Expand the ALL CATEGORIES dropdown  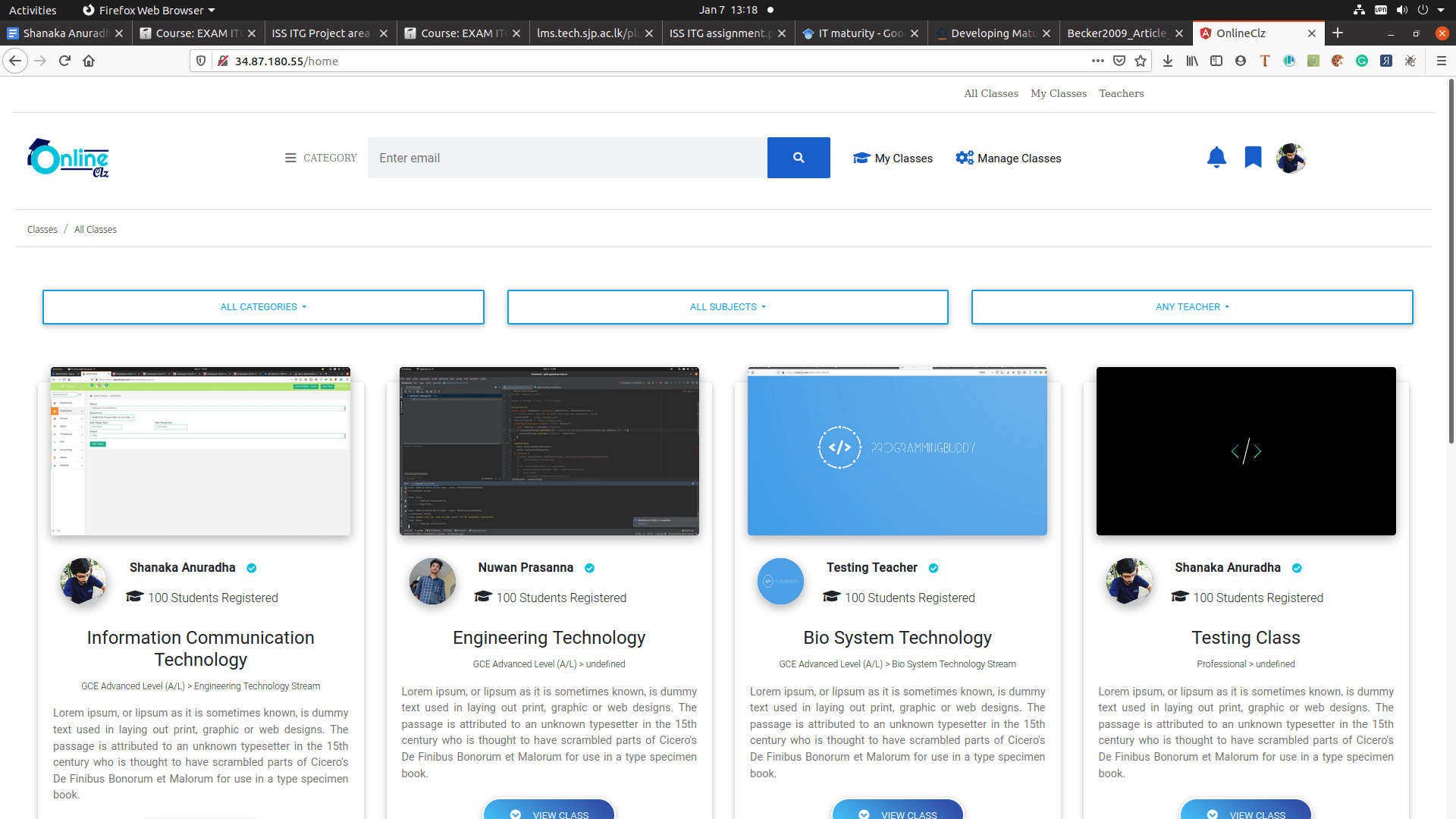(x=263, y=307)
